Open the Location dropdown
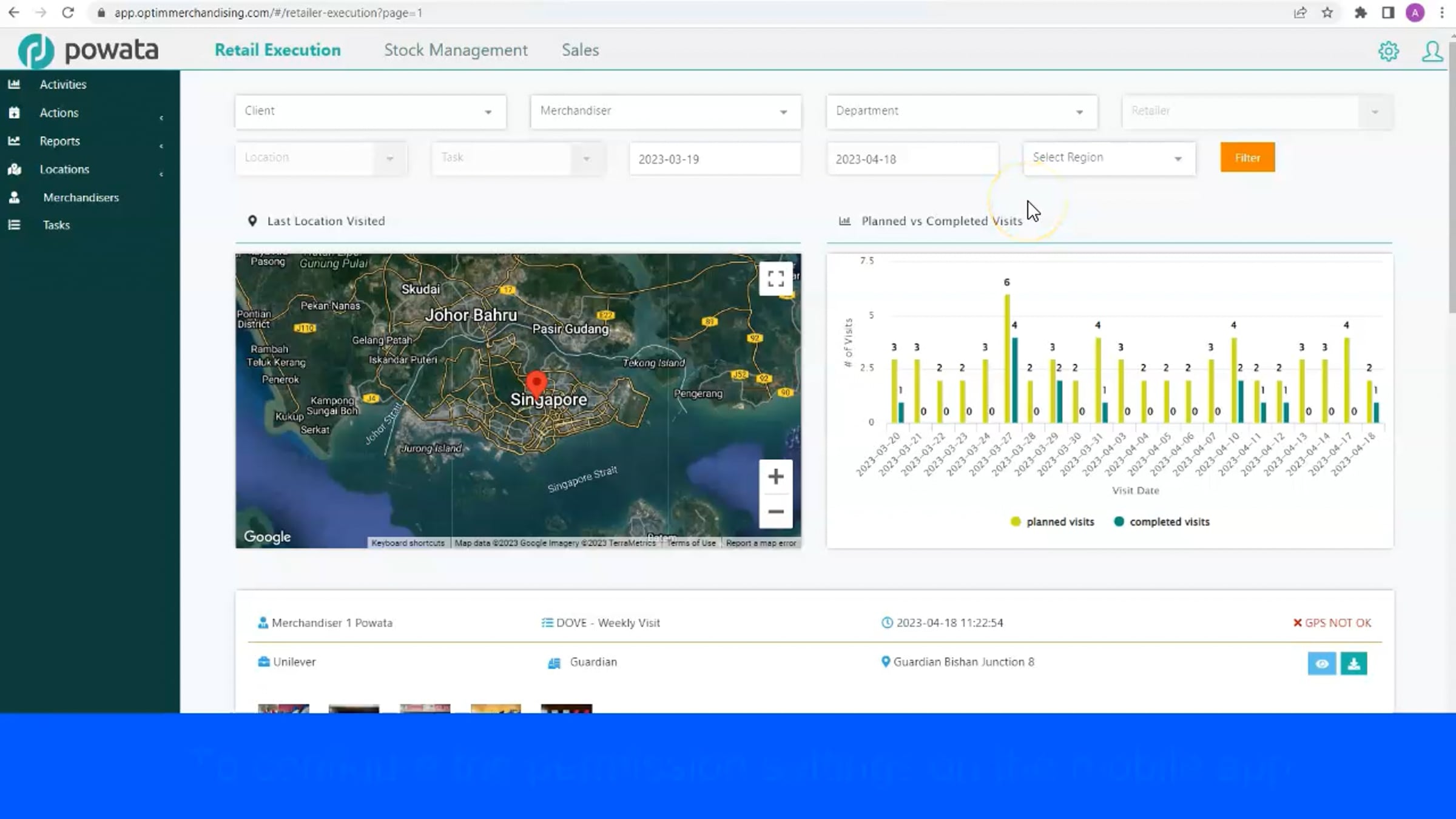Viewport: 1456px width, 819px height. 321,158
